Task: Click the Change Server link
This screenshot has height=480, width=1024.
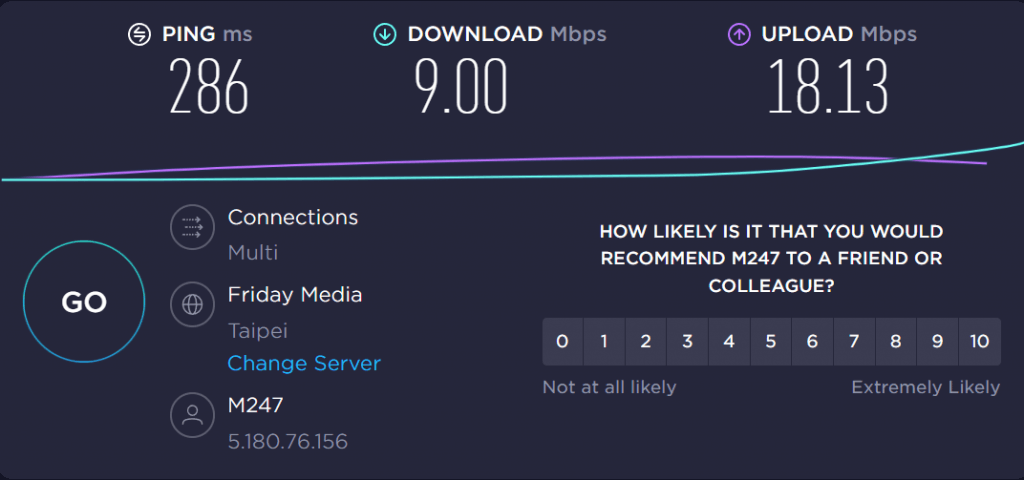Action: tap(304, 363)
